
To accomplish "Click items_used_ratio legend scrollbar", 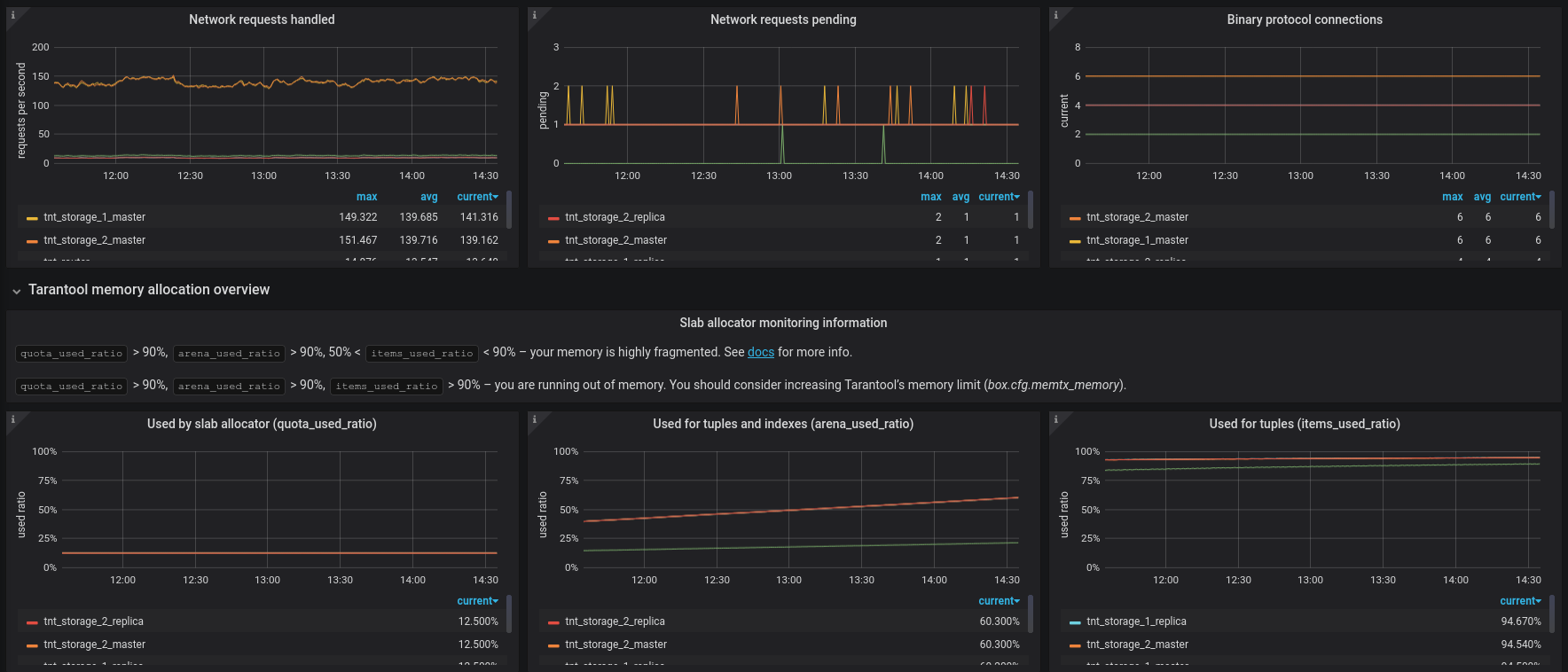I will coord(1552,613).
